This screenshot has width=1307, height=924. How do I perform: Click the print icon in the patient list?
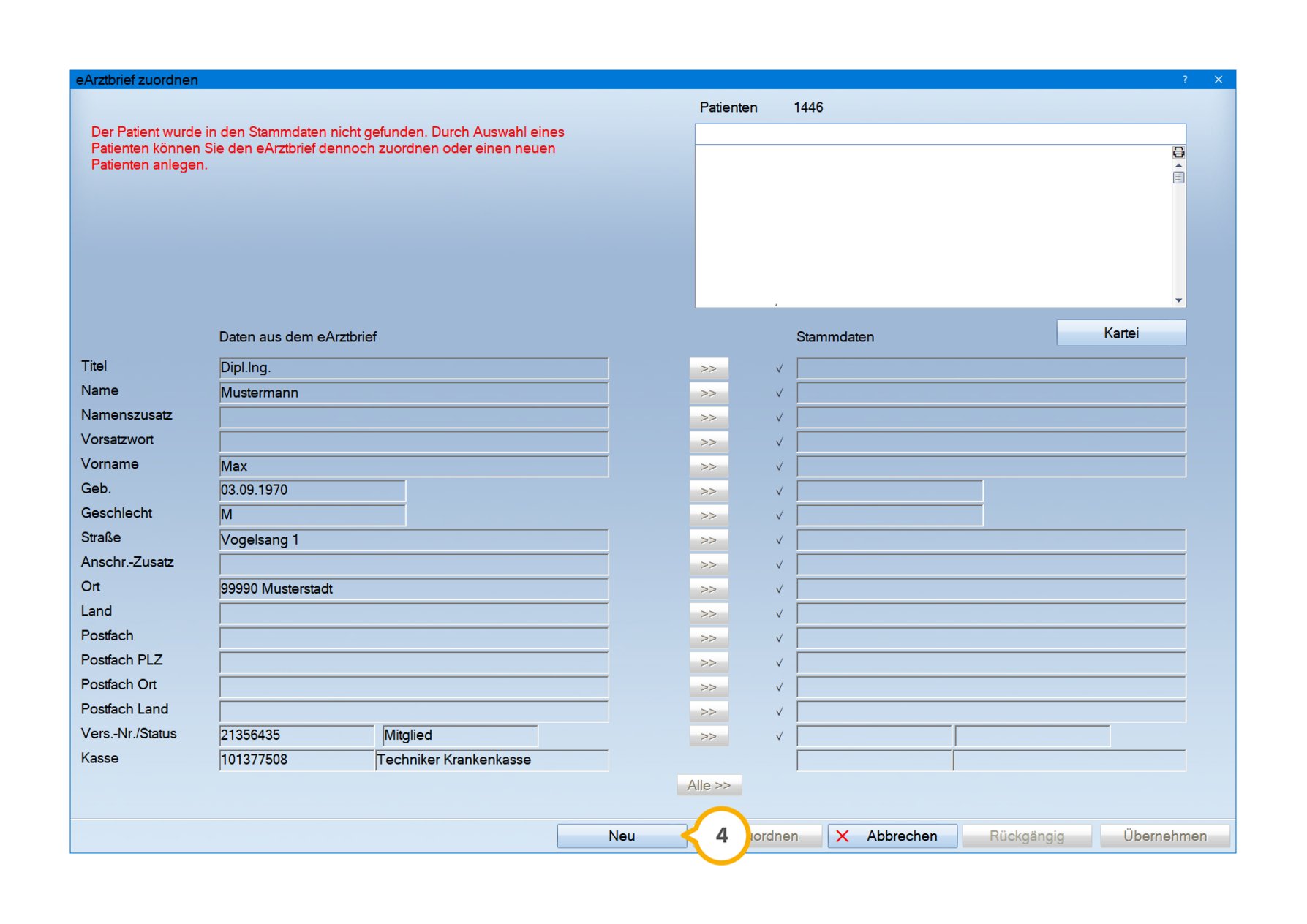pyautogui.click(x=1178, y=152)
